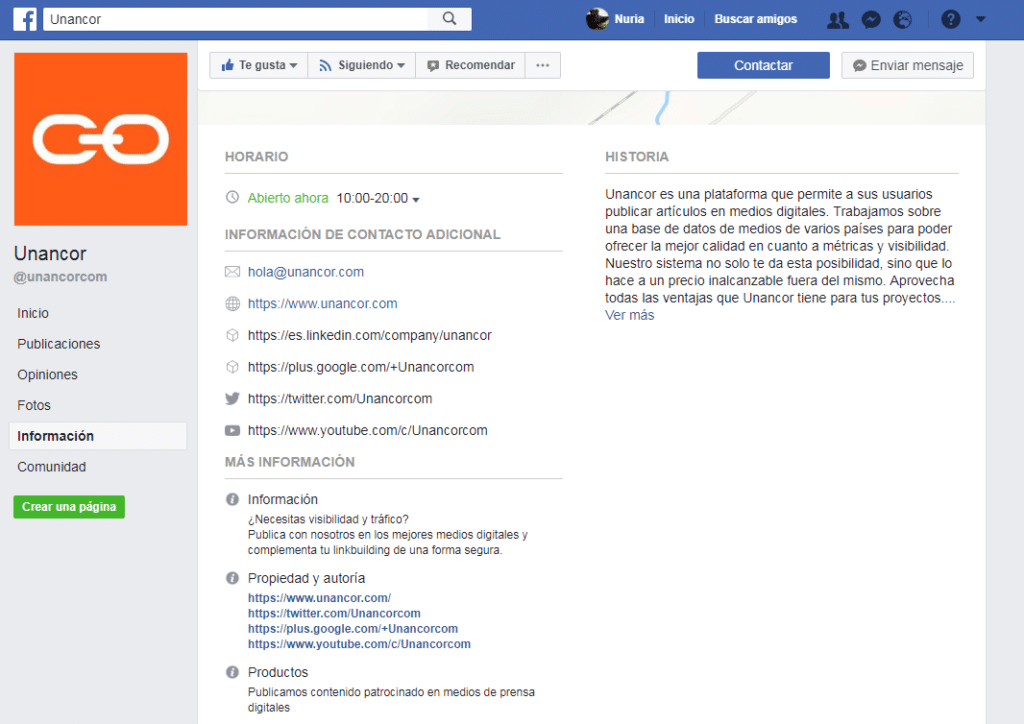The height and width of the screenshot is (724, 1024).
Task: Select Comunidad in the sidebar
Action: coord(52,467)
